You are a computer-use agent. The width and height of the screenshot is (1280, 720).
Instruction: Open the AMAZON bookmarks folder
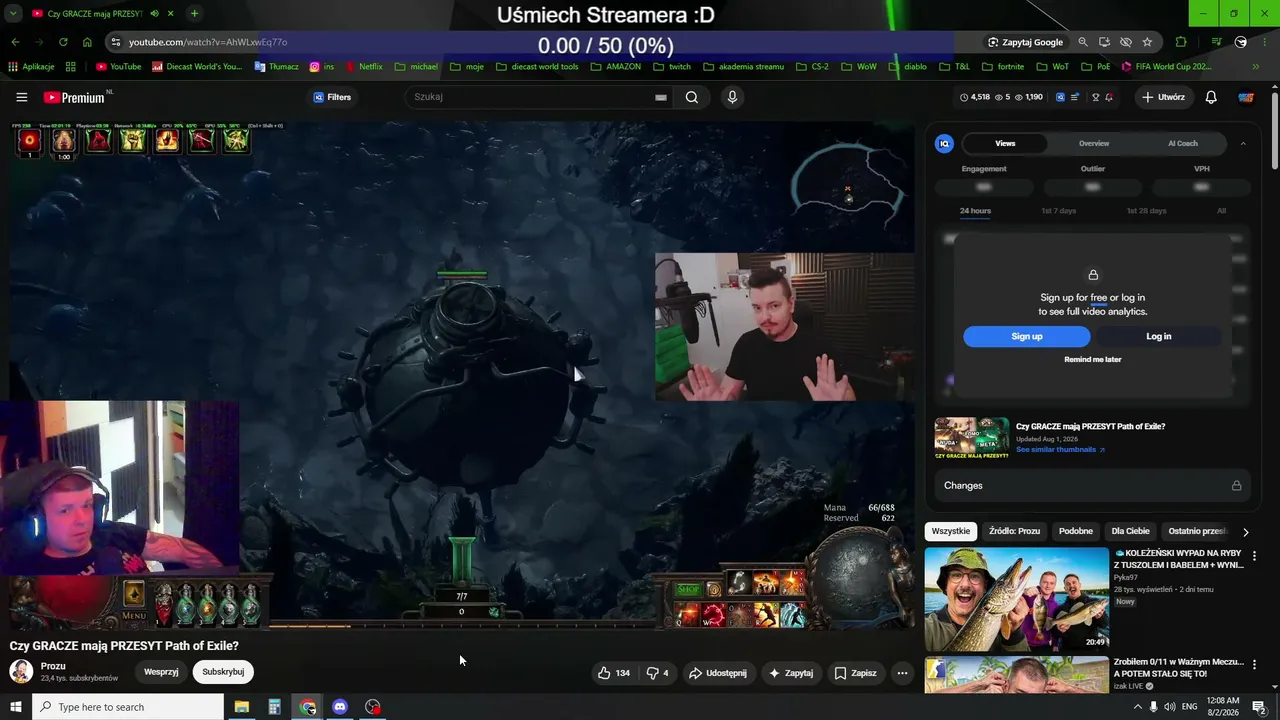615,67
